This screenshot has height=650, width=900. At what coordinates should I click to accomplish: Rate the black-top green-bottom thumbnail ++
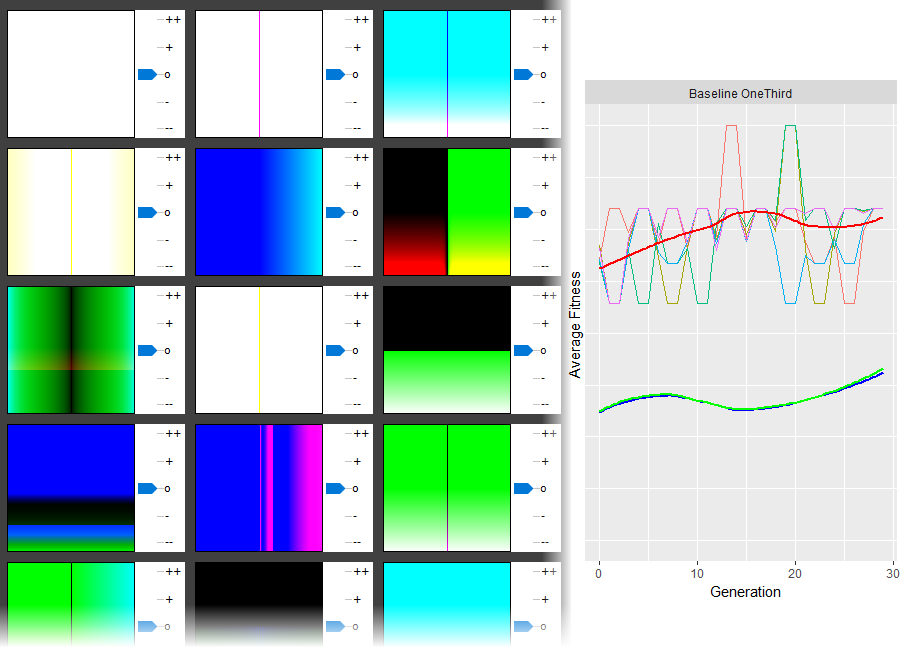click(549, 296)
